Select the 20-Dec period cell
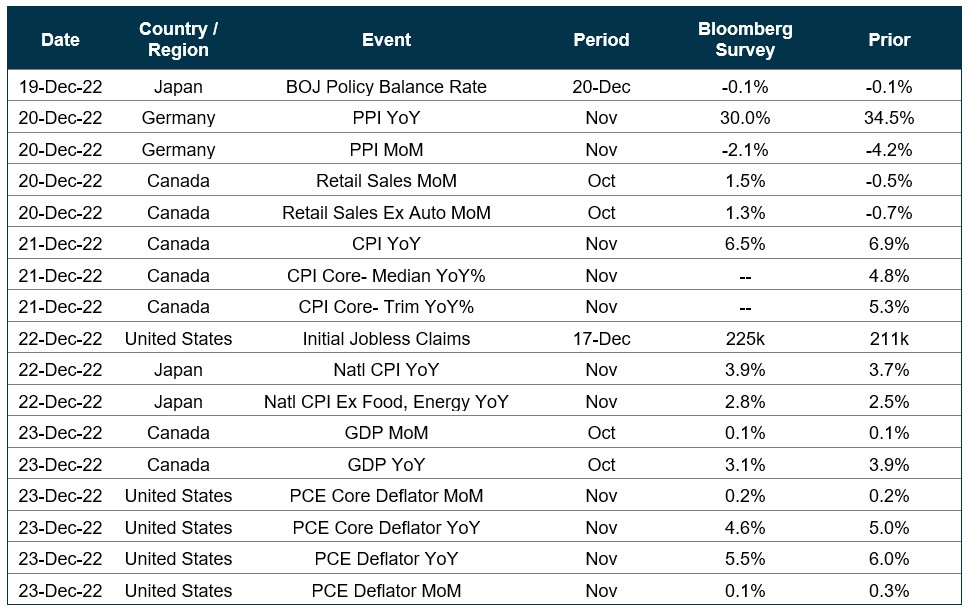This screenshot has width=967, height=615. (601, 87)
